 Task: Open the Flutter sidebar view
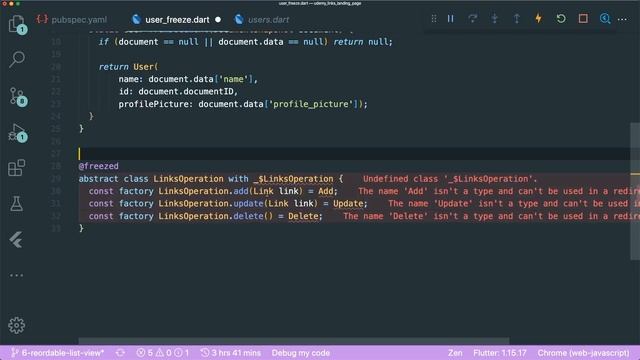(x=16, y=240)
